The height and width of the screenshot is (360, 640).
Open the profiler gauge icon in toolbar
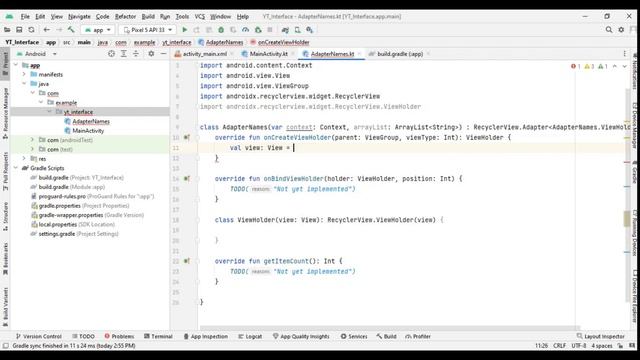[245, 30]
